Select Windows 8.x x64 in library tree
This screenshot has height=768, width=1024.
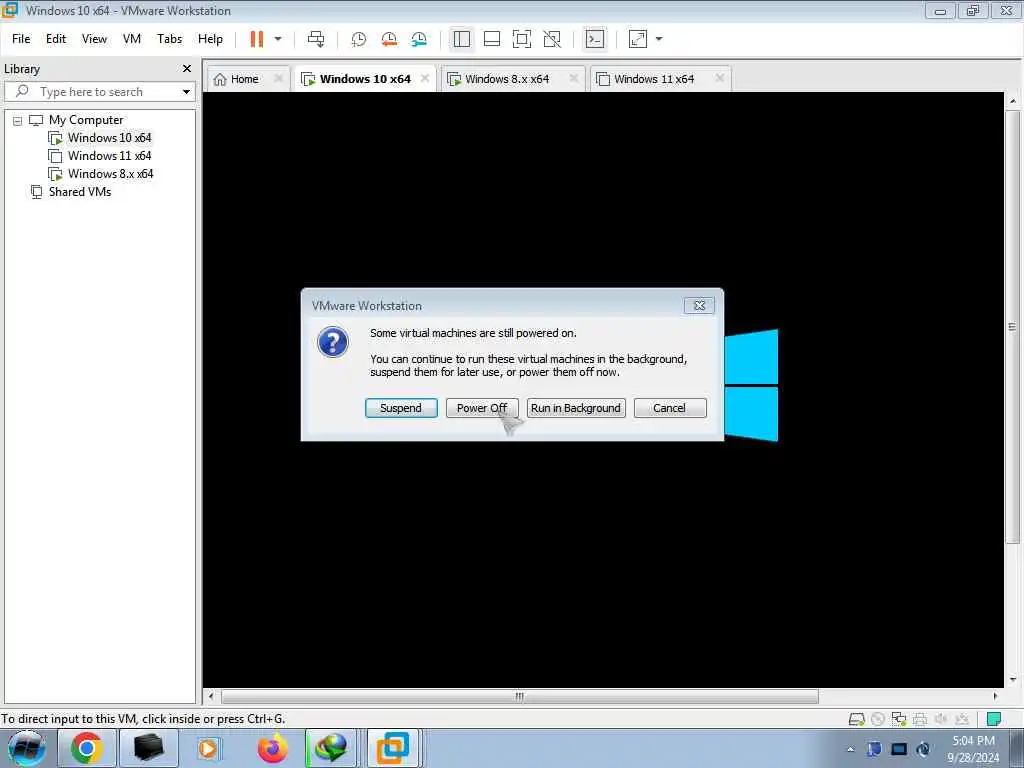110,174
